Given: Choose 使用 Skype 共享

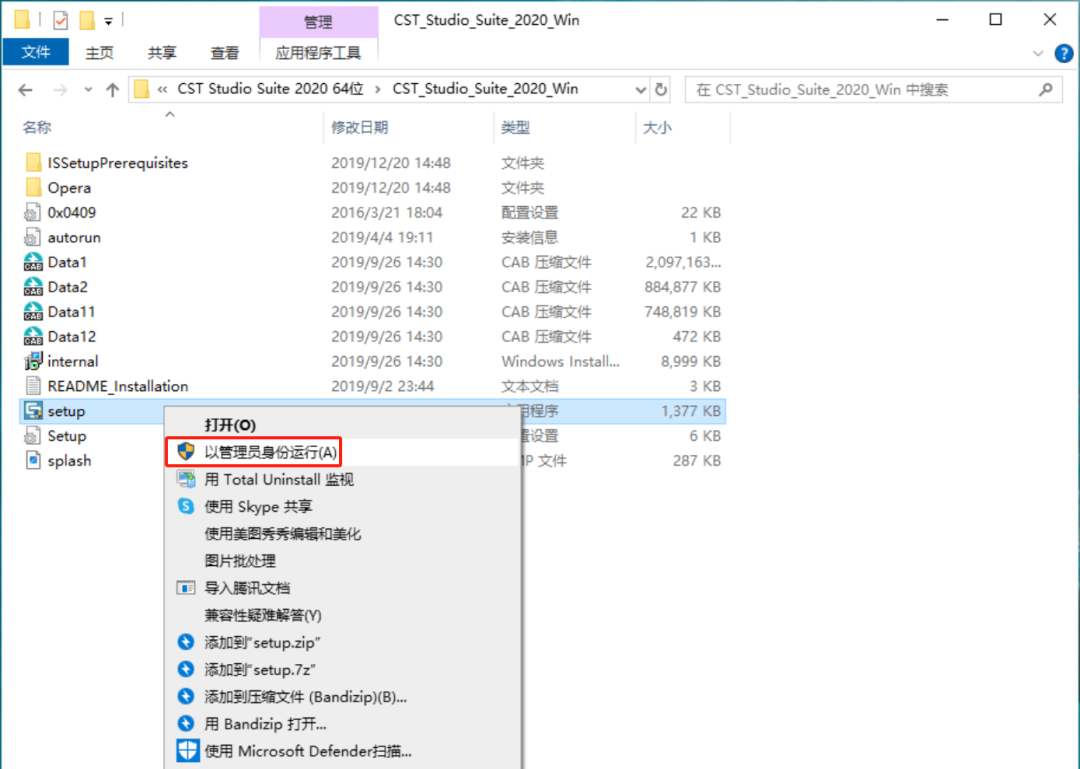Looking at the screenshot, I should point(342,506).
